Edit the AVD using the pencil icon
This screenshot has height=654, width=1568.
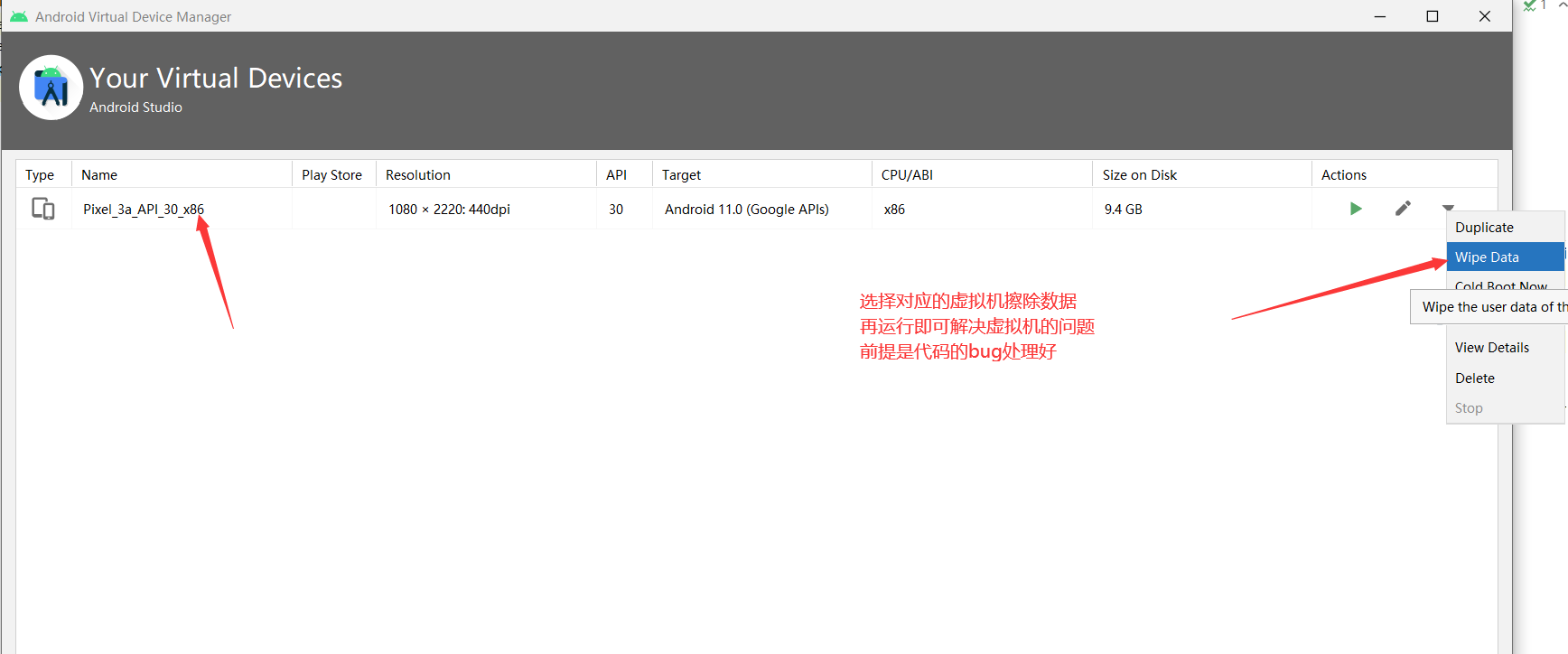click(1403, 209)
